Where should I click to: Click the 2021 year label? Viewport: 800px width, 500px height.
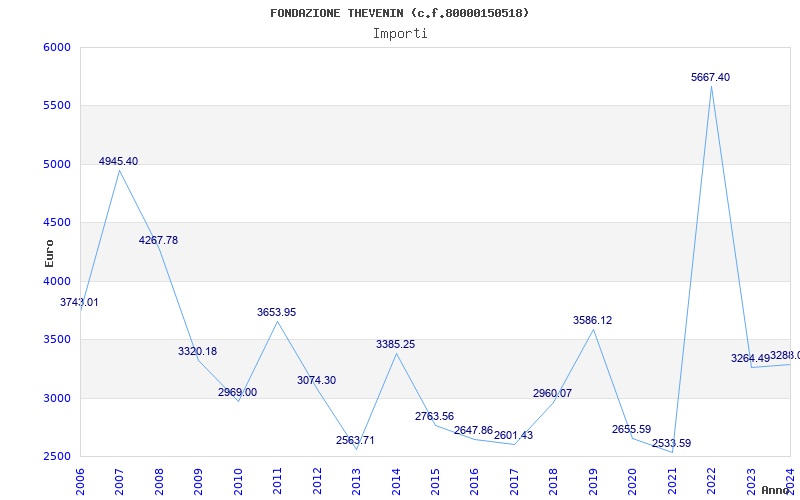(672, 481)
